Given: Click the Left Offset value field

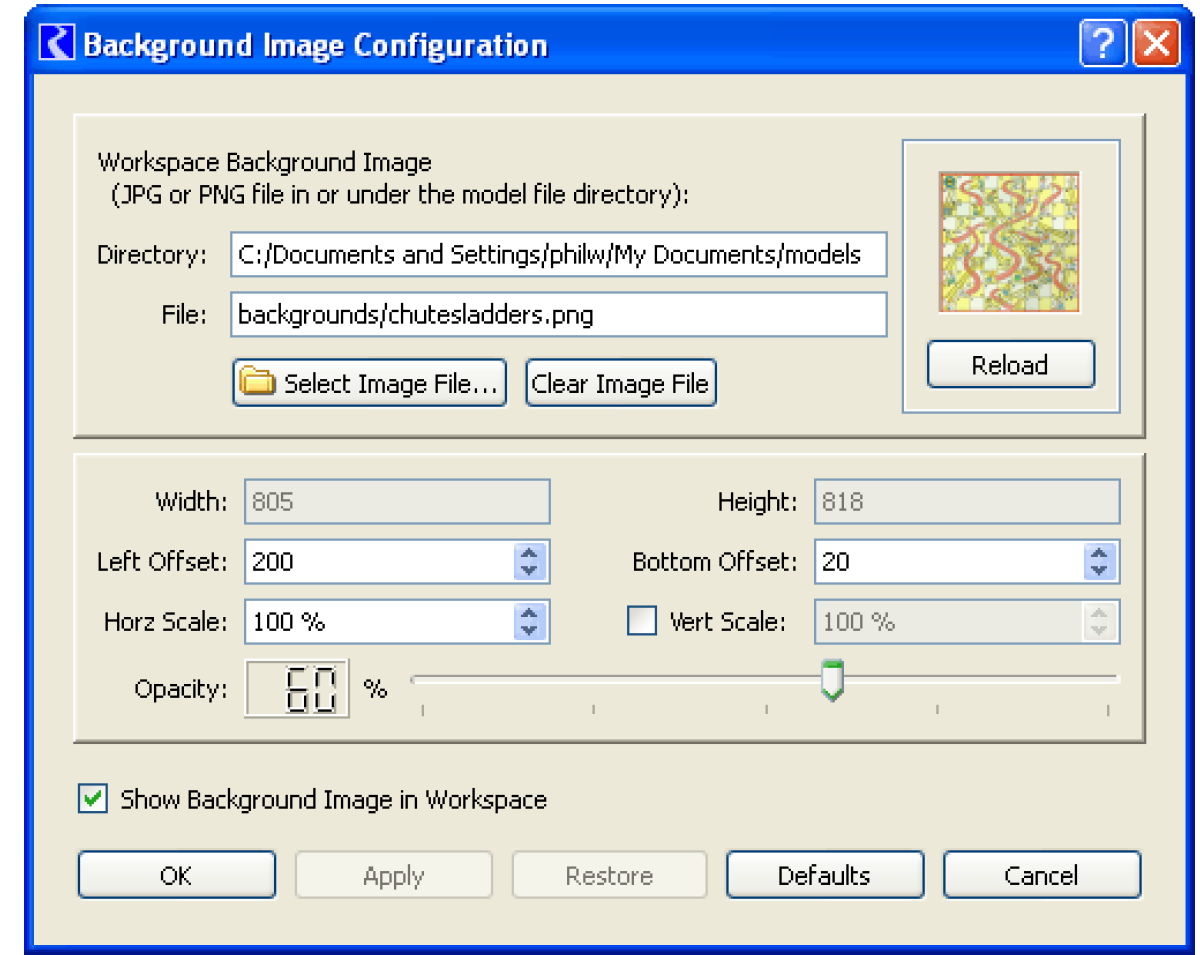Looking at the screenshot, I should (378, 561).
